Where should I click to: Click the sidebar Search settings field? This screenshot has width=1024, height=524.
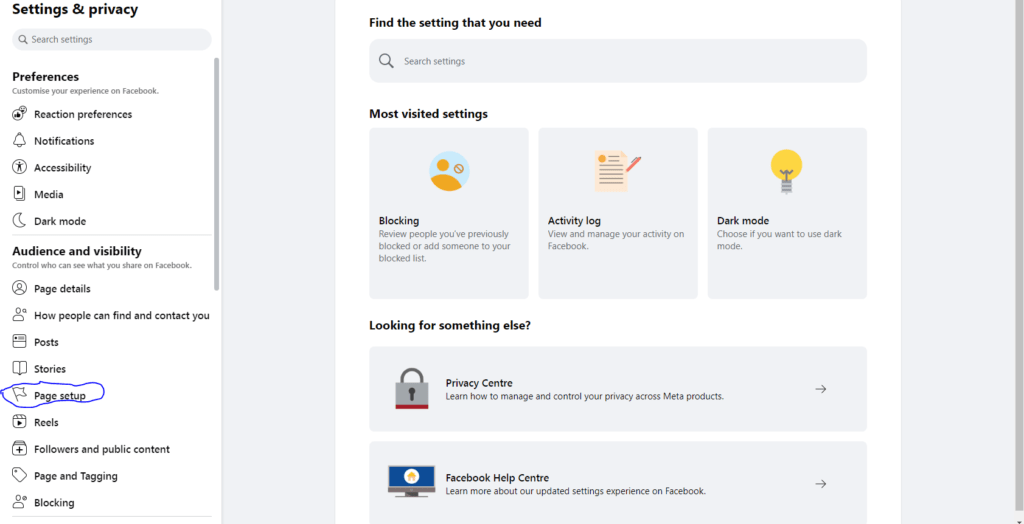pyautogui.click(x=112, y=39)
